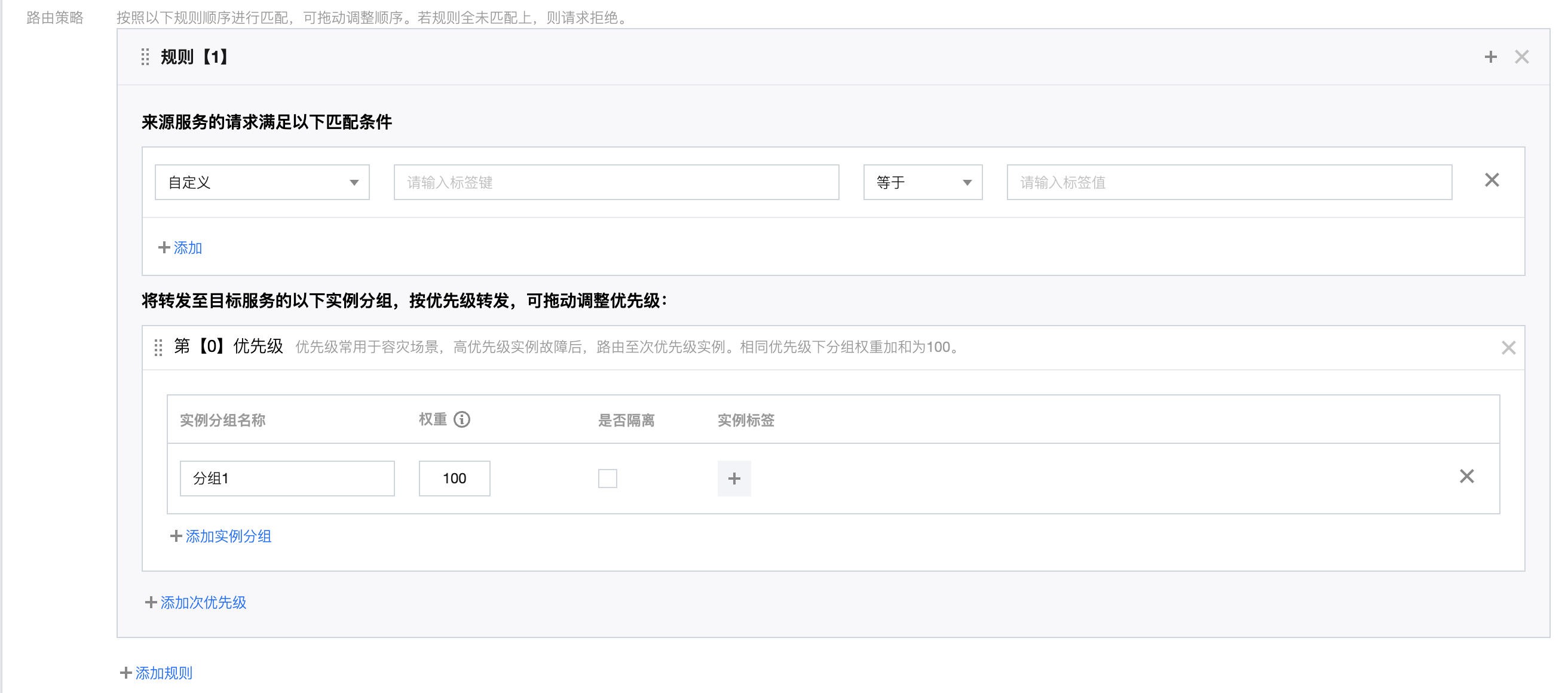Click the plus icon in 规则【1】 header
The height and width of the screenshot is (693, 1568).
point(1490,57)
